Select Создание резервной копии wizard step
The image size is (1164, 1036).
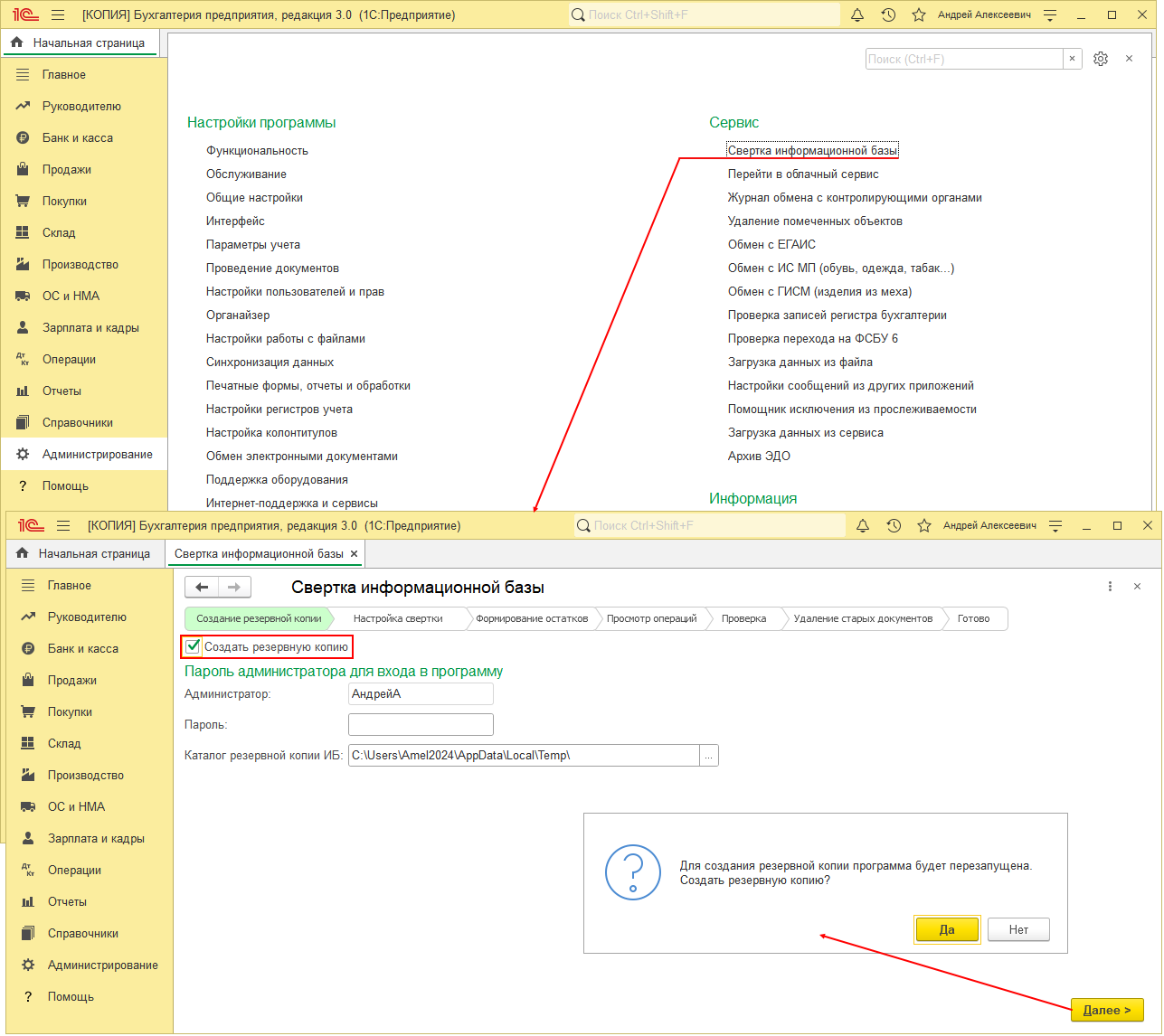tap(259, 618)
